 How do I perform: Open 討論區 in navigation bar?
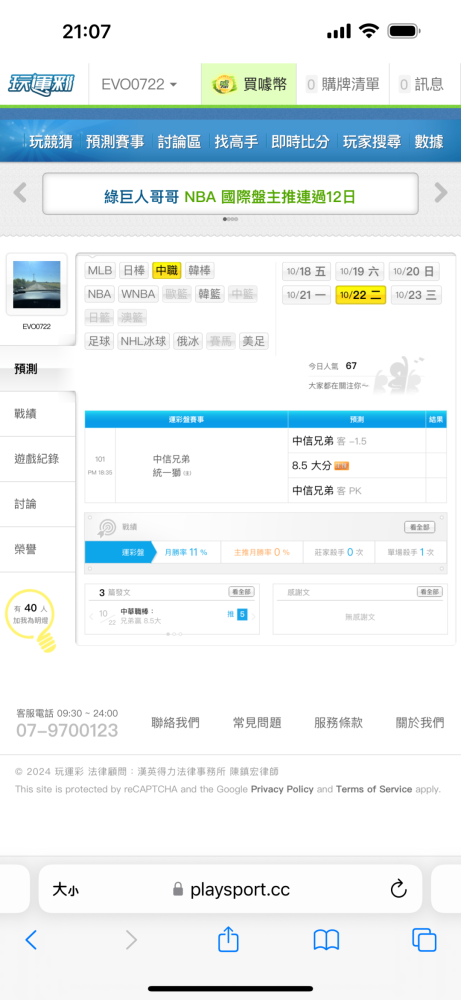click(x=179, y=142)
